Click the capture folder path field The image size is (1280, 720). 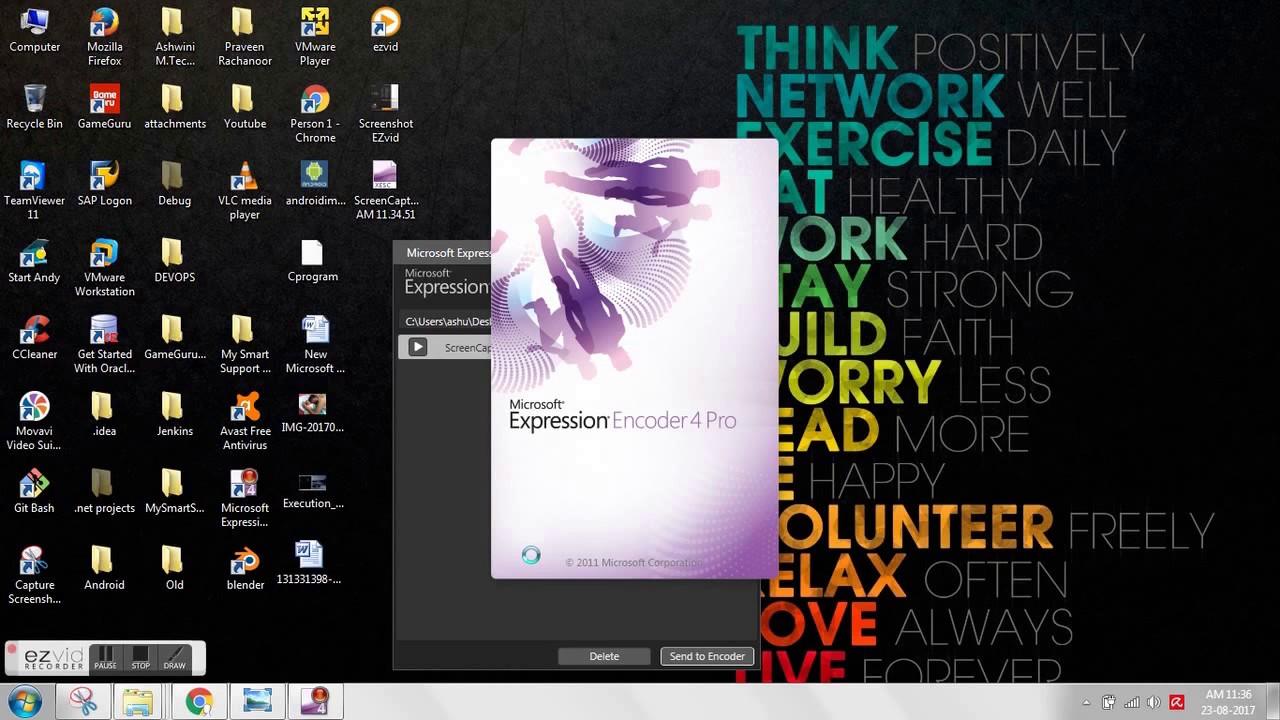447,321
